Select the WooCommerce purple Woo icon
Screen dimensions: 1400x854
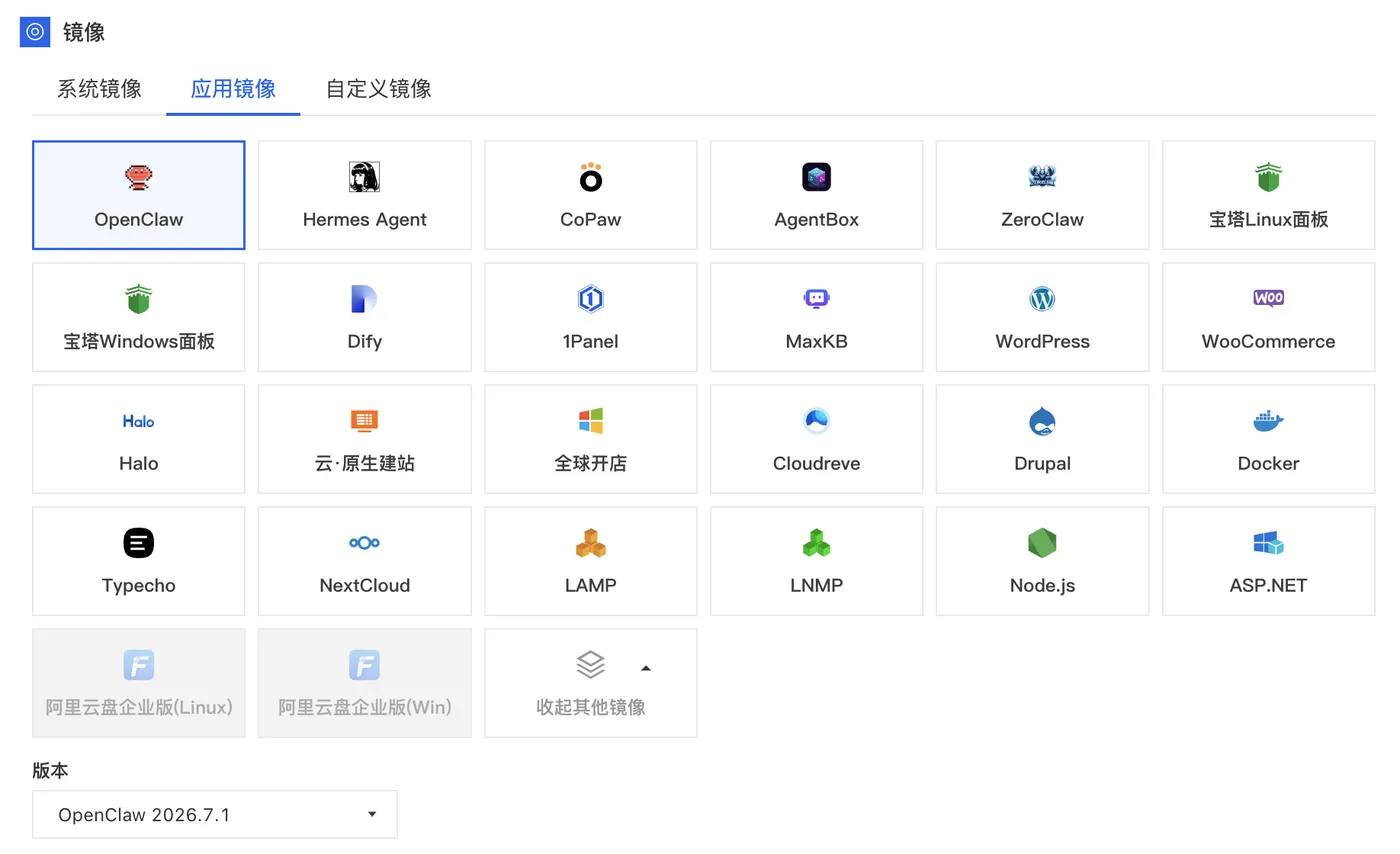[x=1268, y=298]
